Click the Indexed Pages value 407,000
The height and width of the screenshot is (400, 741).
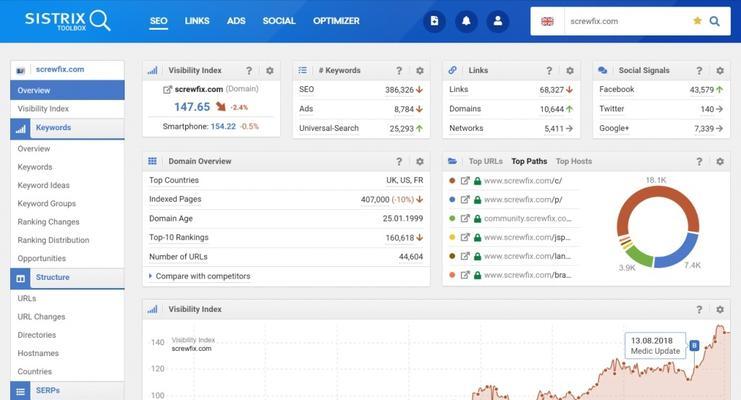click(375, 200)
